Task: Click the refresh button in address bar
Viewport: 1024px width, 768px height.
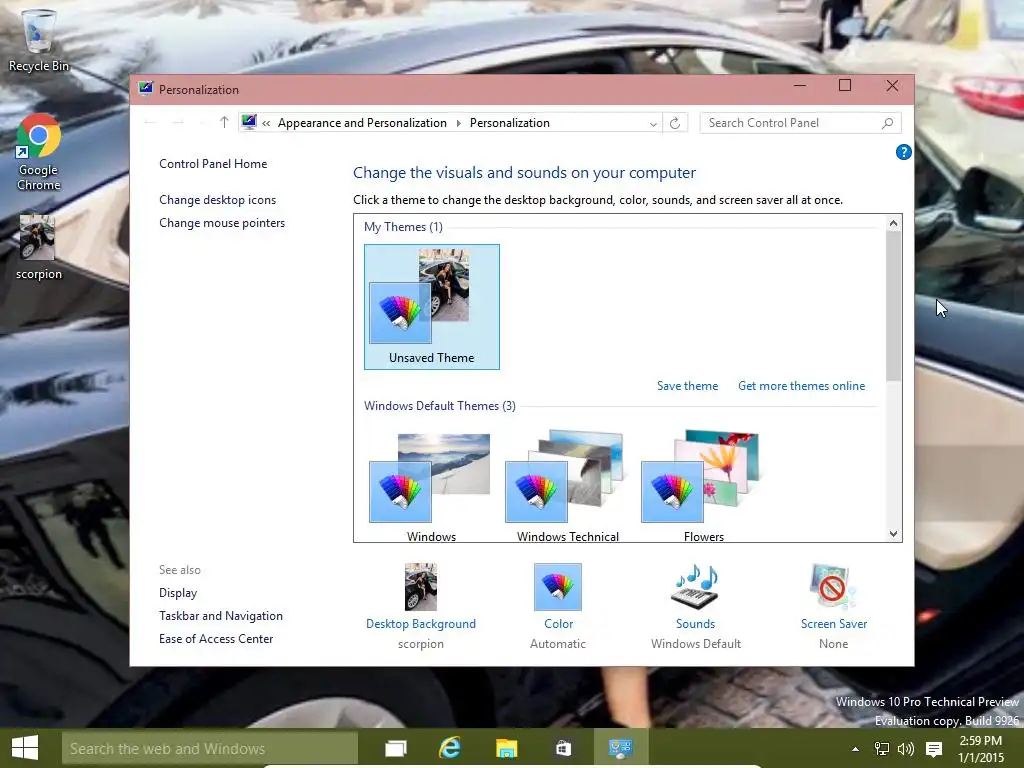Action: pos(675,123)
